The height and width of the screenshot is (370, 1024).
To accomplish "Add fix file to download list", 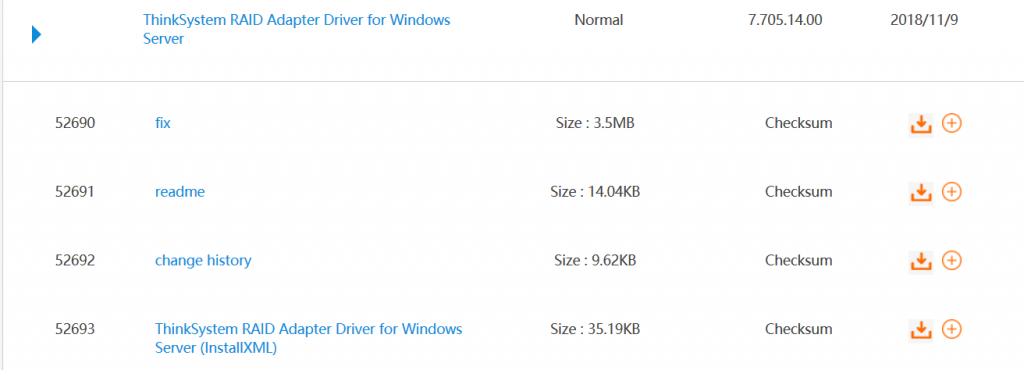I will point(952,123).
